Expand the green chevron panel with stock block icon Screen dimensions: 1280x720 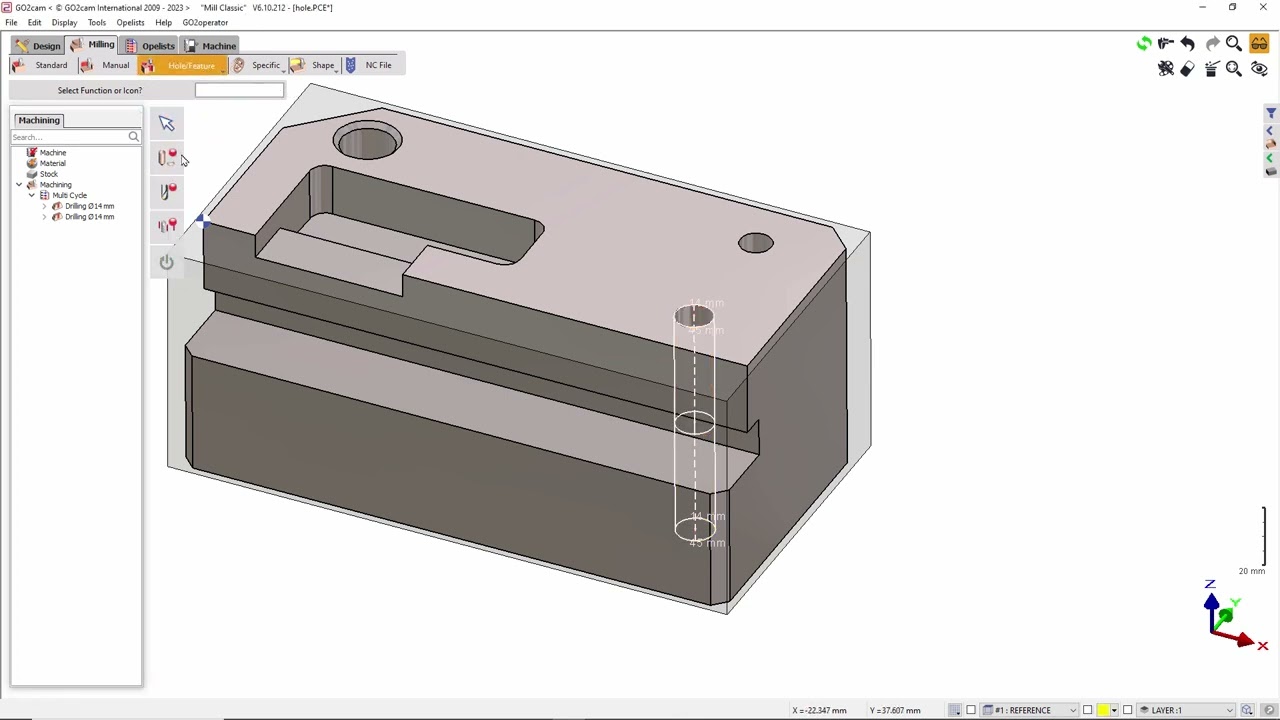[x=1271, y=164]
